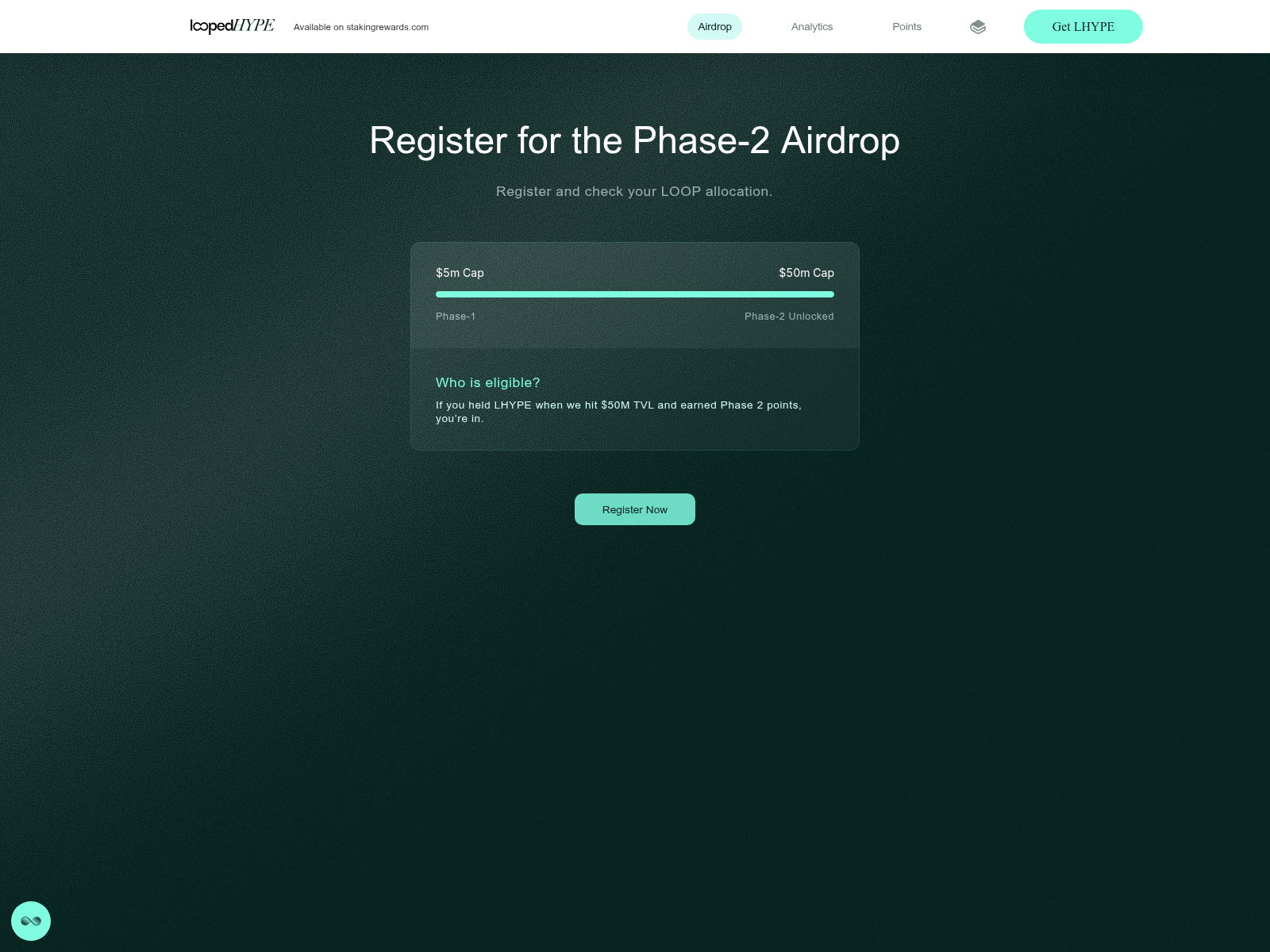Activate the Phase-2 Unlocked status label
This screenshot has width=1270, height=952.
click(x=789, y=316)
